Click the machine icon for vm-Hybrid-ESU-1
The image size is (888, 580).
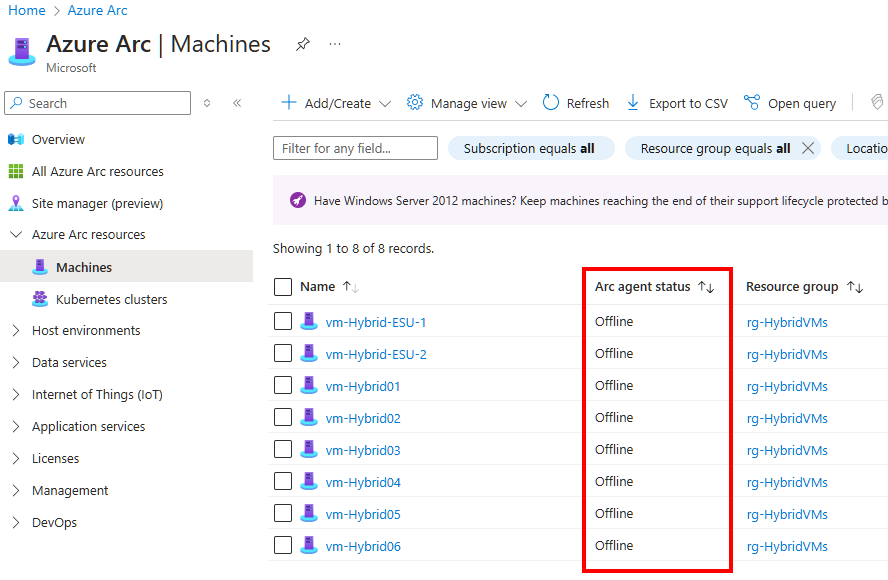(309, 321)
